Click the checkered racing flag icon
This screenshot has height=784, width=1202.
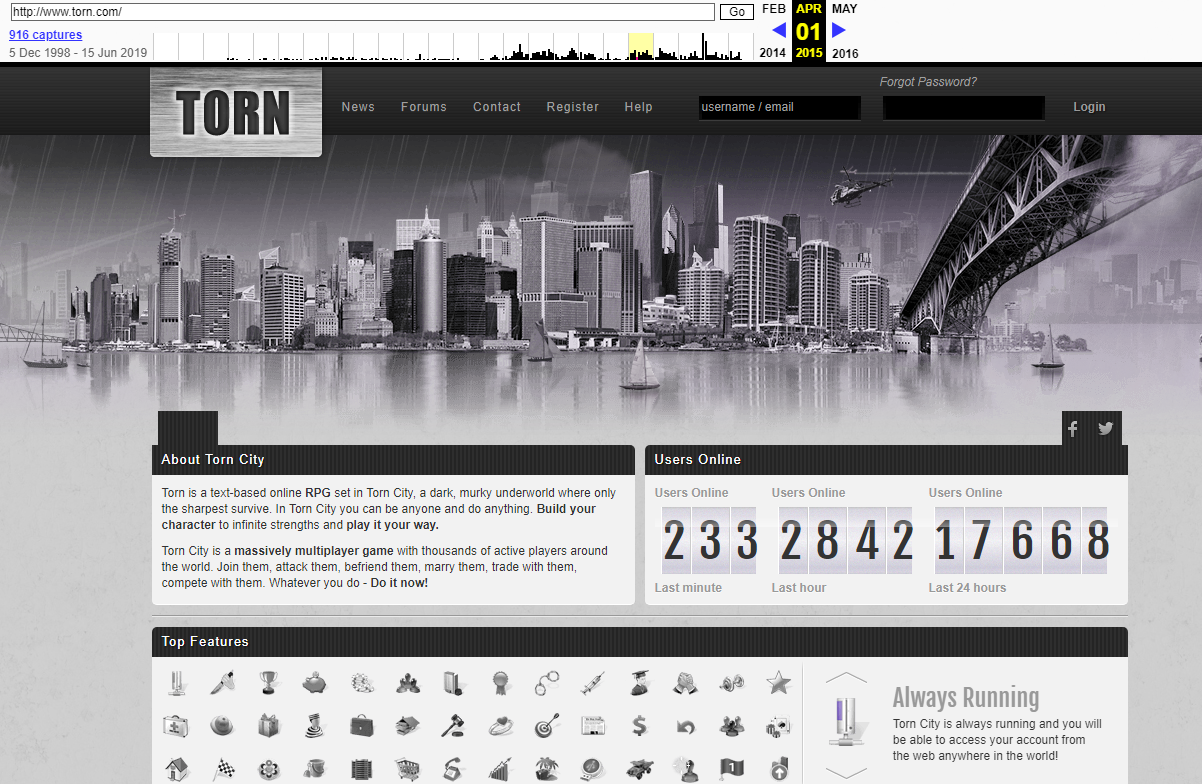click(222, 769)
